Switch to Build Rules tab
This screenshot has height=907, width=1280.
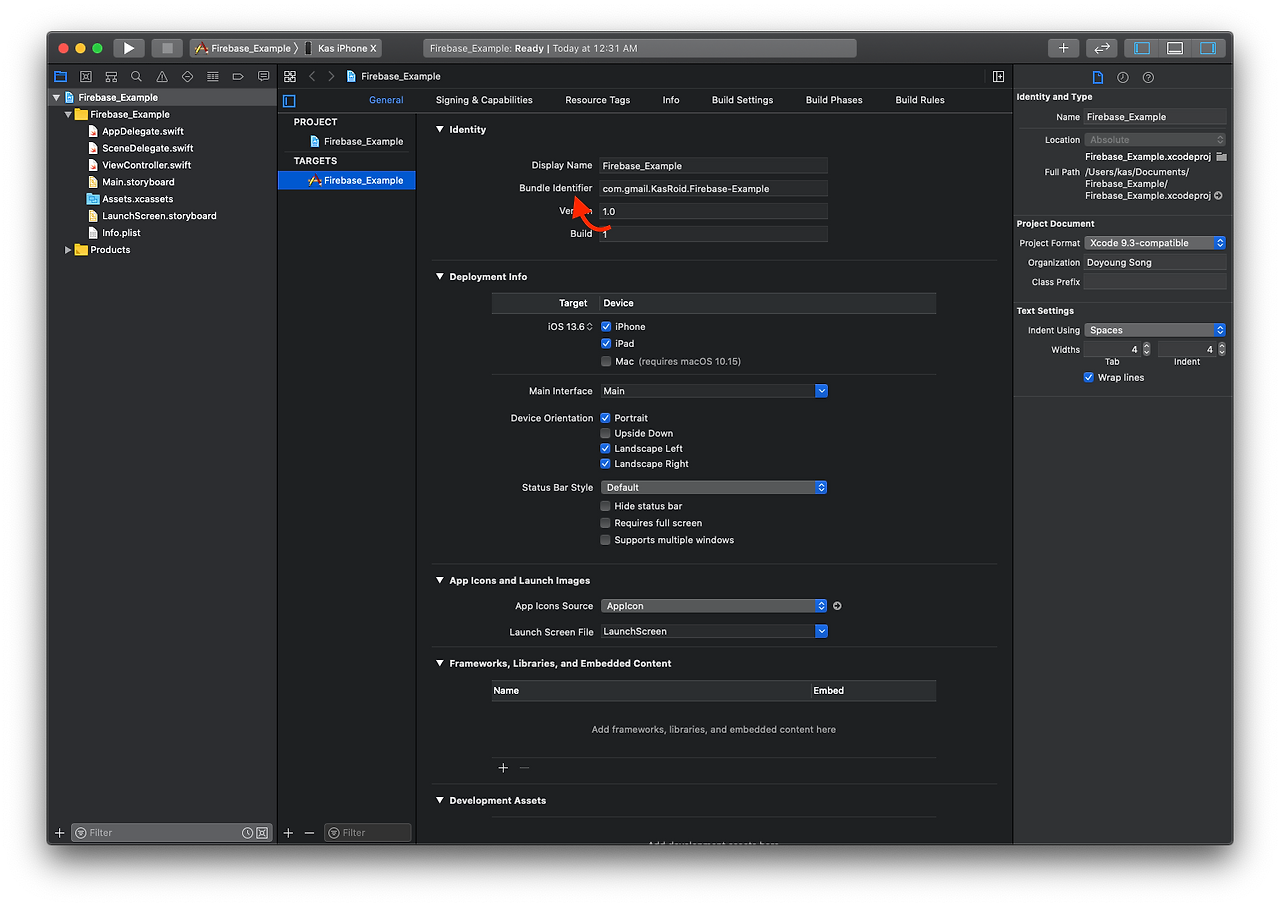click(920, 100)
